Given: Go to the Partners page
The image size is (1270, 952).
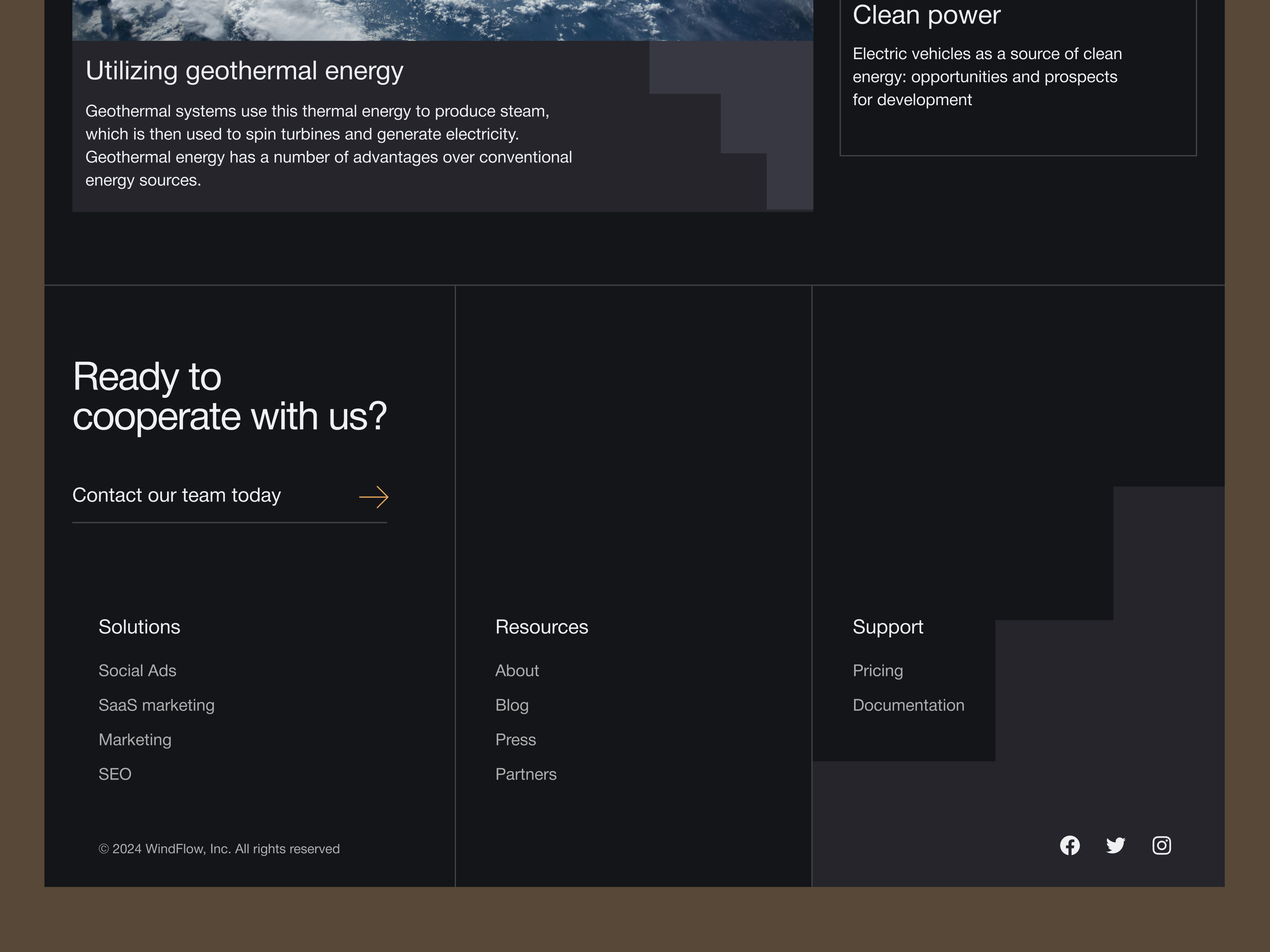Looking at the screenshot, I should pyautogui.click(x=526, y=774).
